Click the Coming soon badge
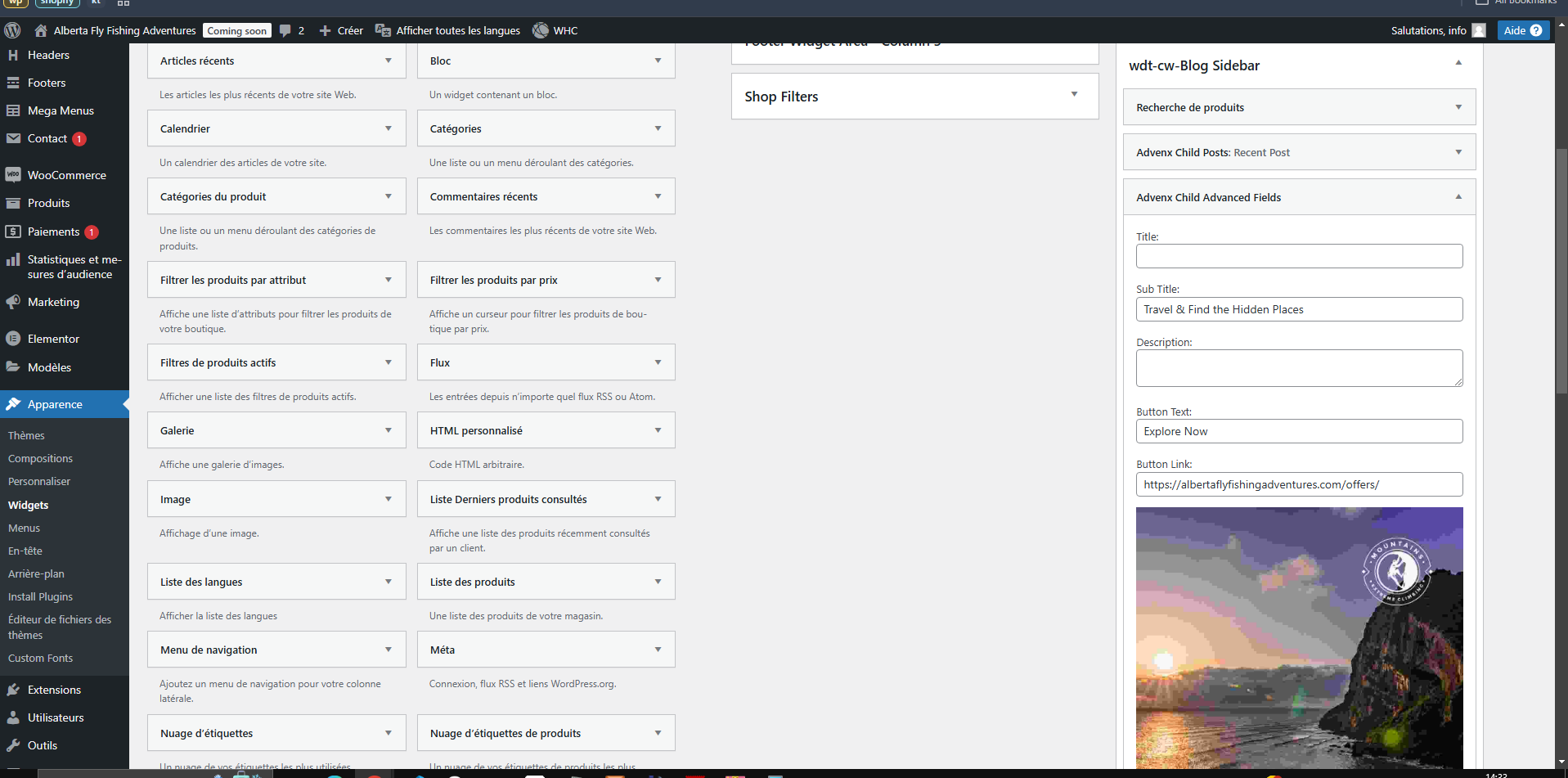Image resolution: width=1568 pixels, height=778 pixels. [236, 31]
